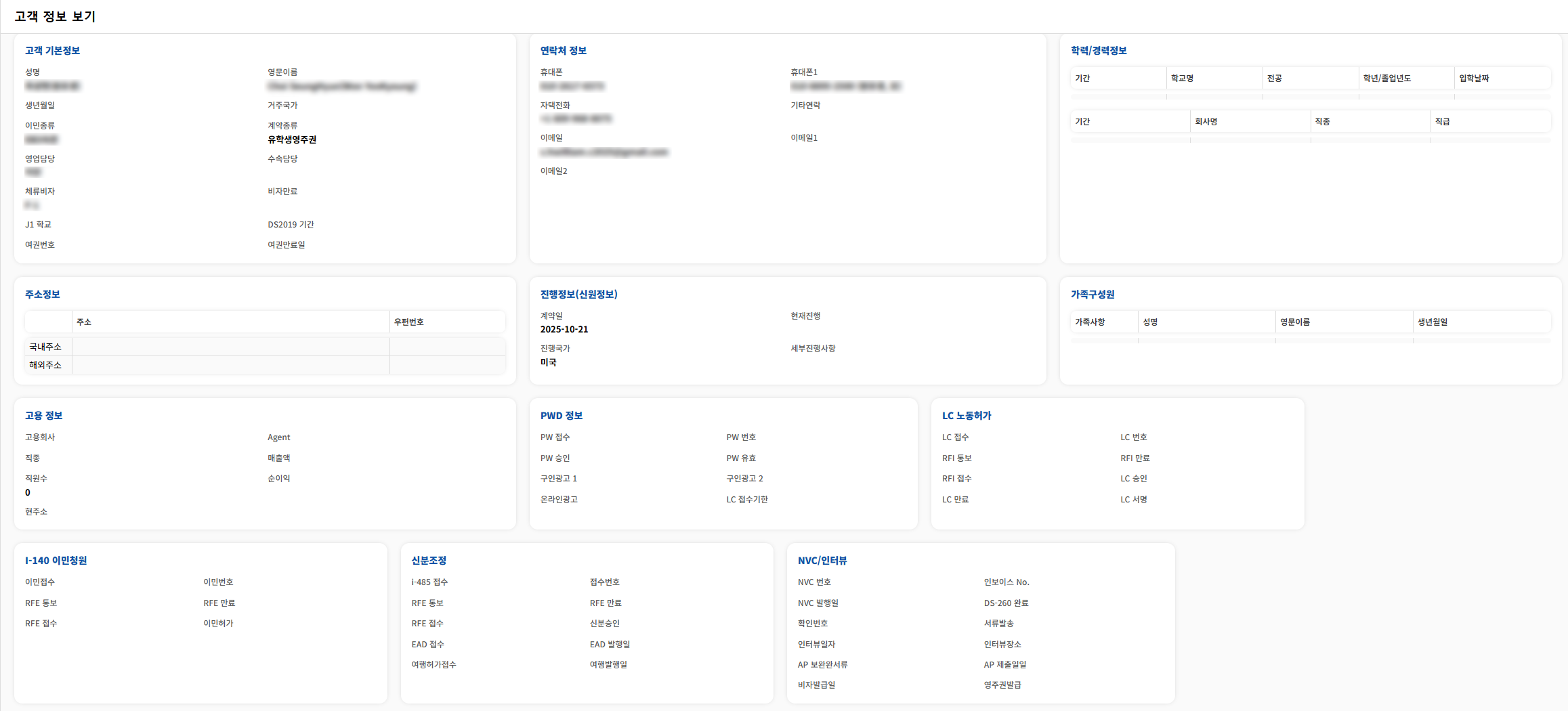The image size is (1568, 711).
Task: Click the 학년/졸업년도 column header
Action: click(x=1386, y=79)
